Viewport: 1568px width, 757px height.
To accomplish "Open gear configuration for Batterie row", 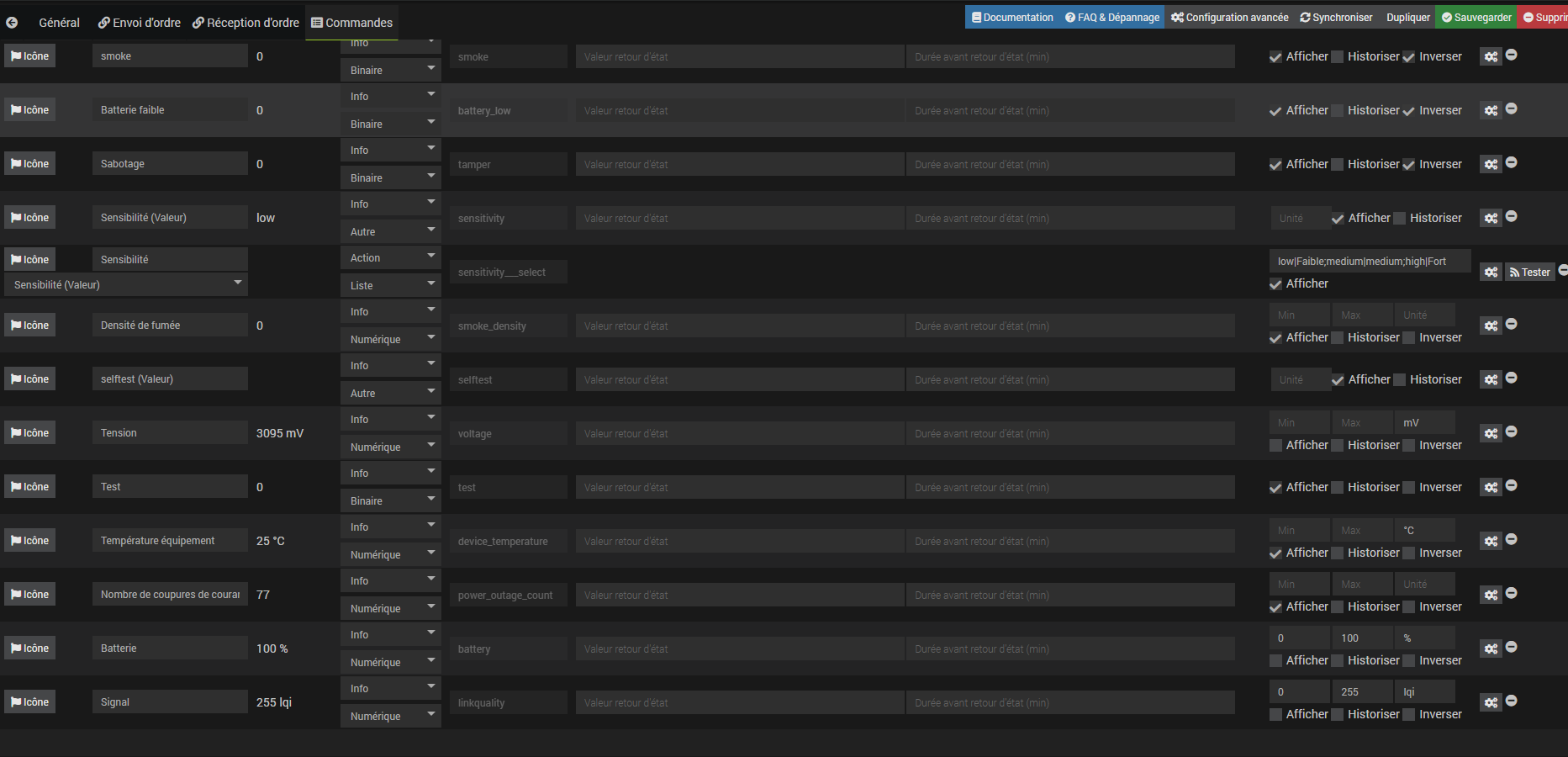I will (1491, 648).
